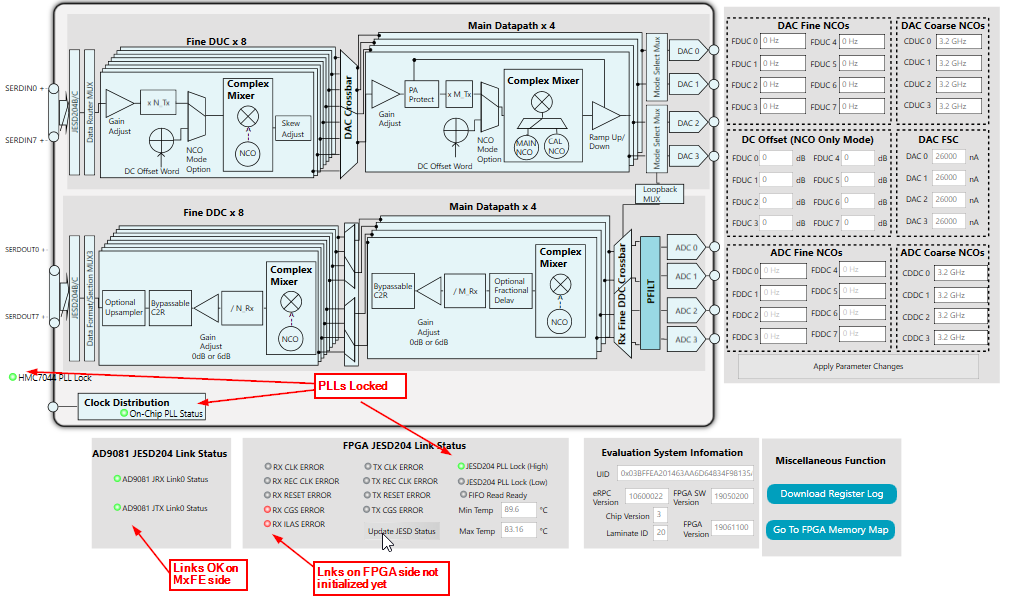Edit the CDDC 1 coarse NCO field

[961, 295]
